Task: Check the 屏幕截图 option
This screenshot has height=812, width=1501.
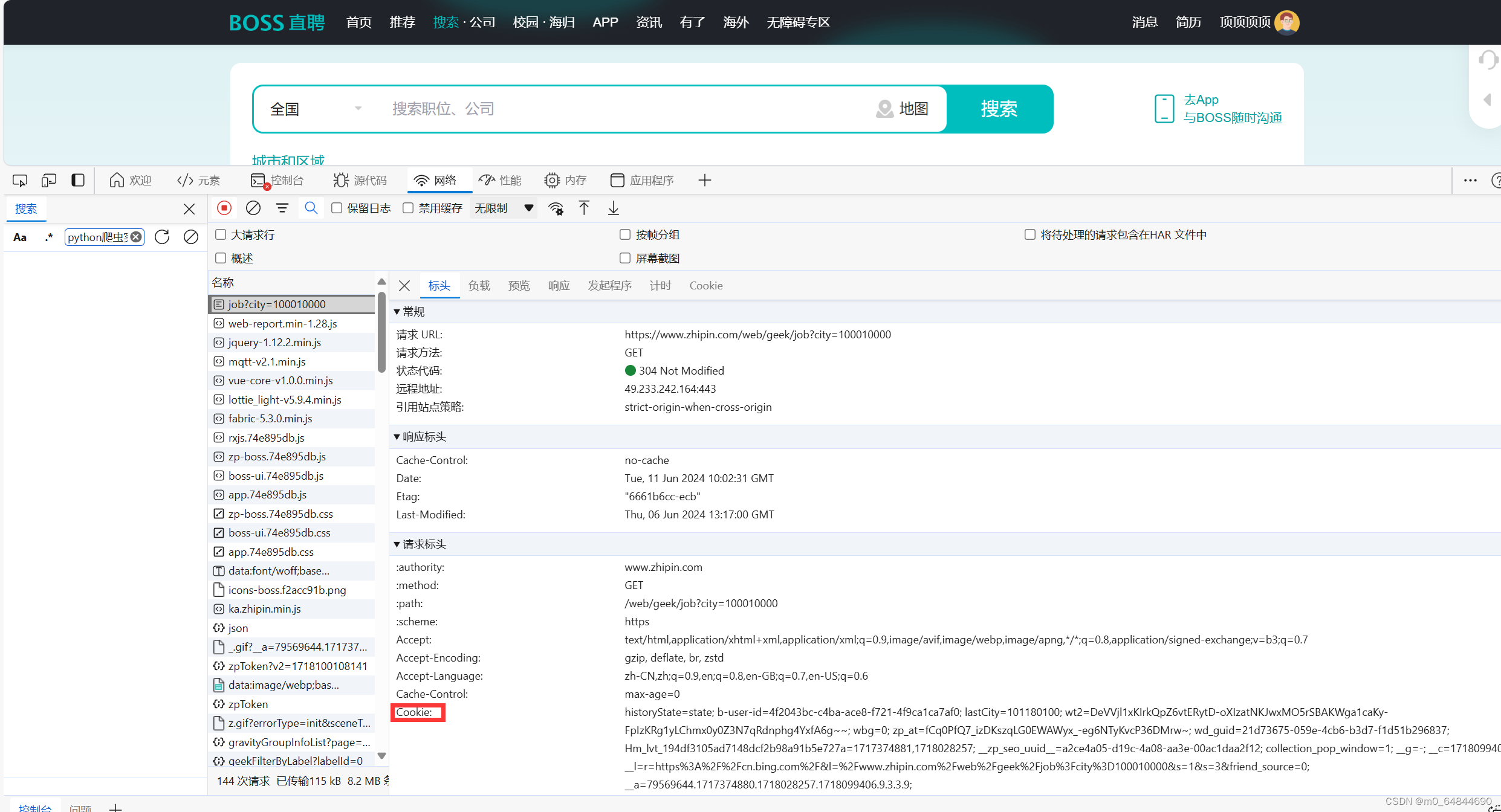Action: (625, 258)
